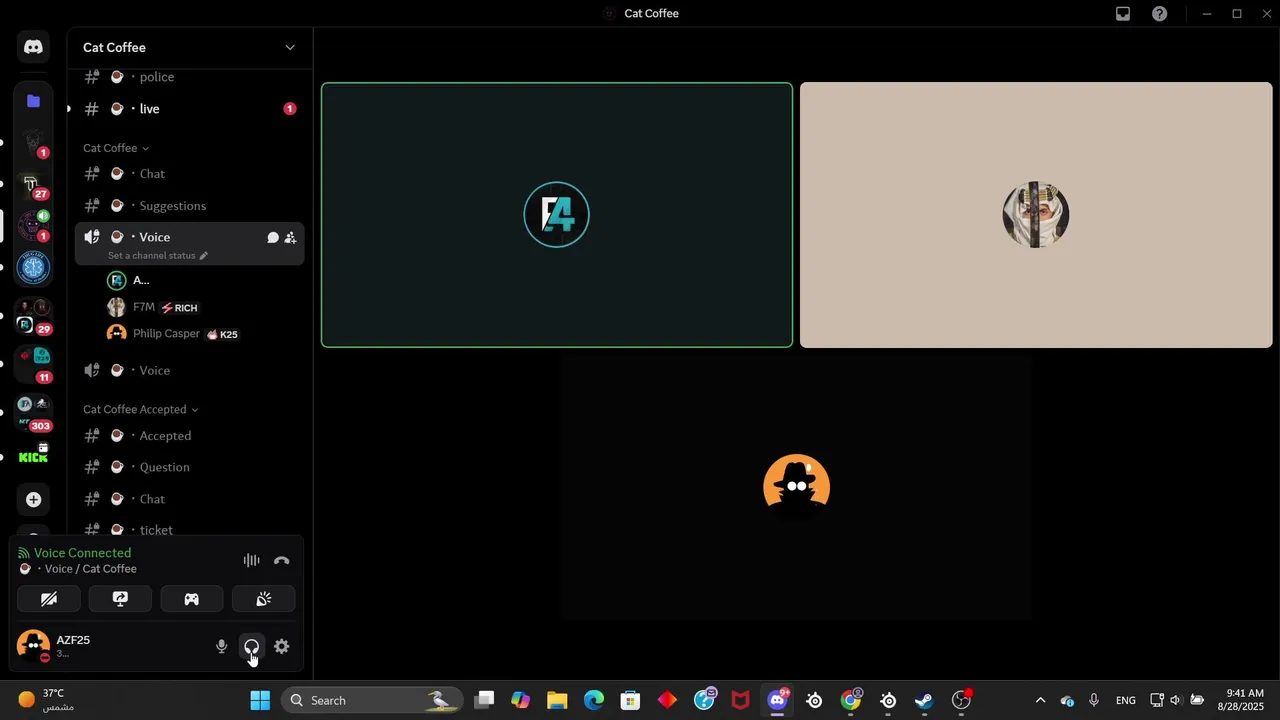This screenshot has width=1280, height=720.
Task: Open noise suppression soundwave options
Action: pyautogui.click(x=251, y=561)
